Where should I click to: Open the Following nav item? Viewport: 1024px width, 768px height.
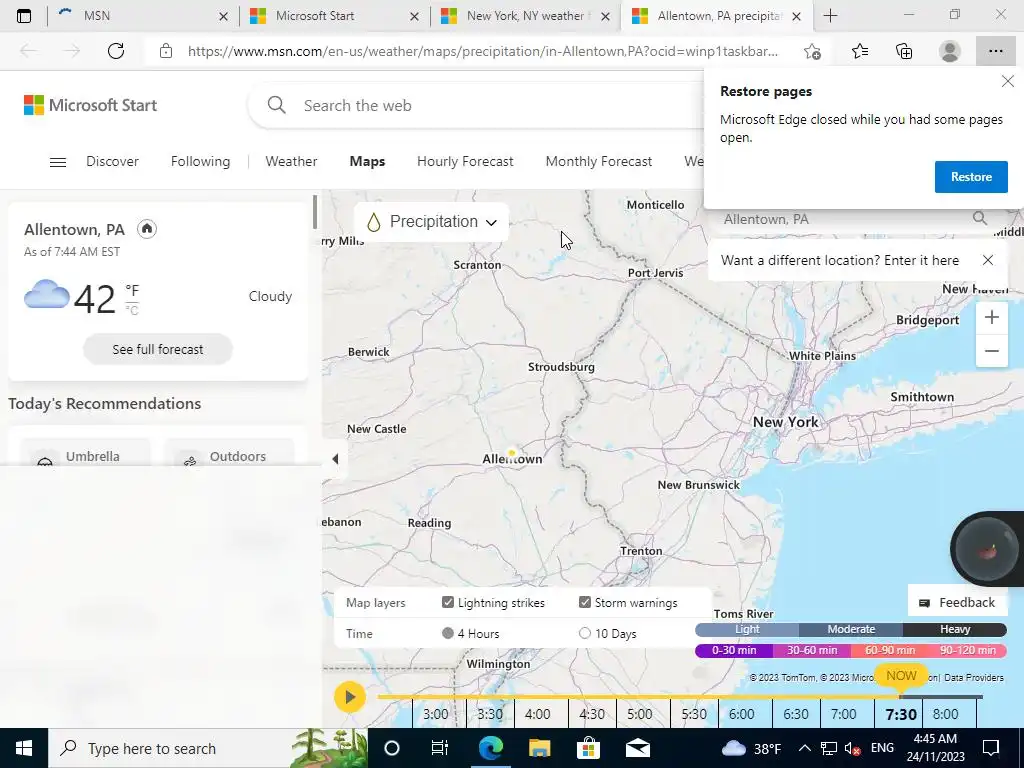[x=200, y=161]
